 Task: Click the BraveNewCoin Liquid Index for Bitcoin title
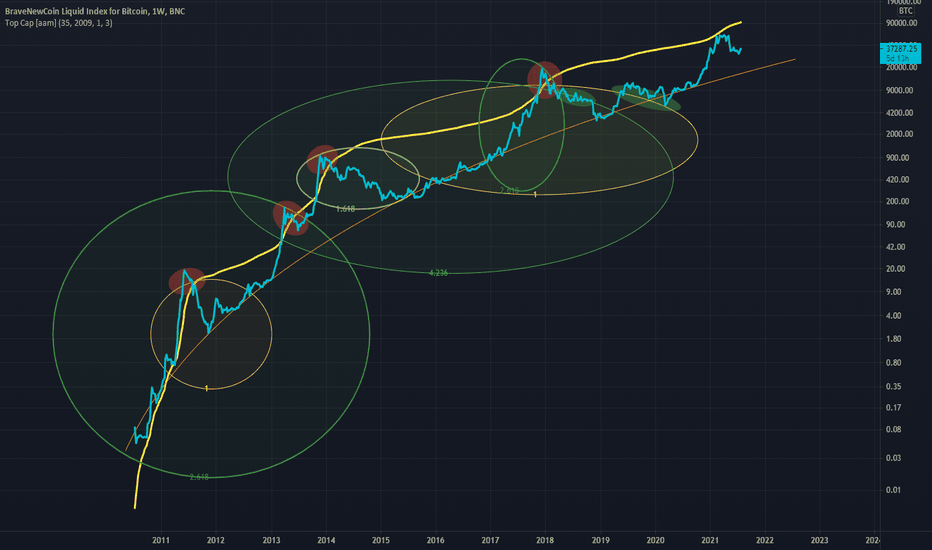click(x=95, y=11)
